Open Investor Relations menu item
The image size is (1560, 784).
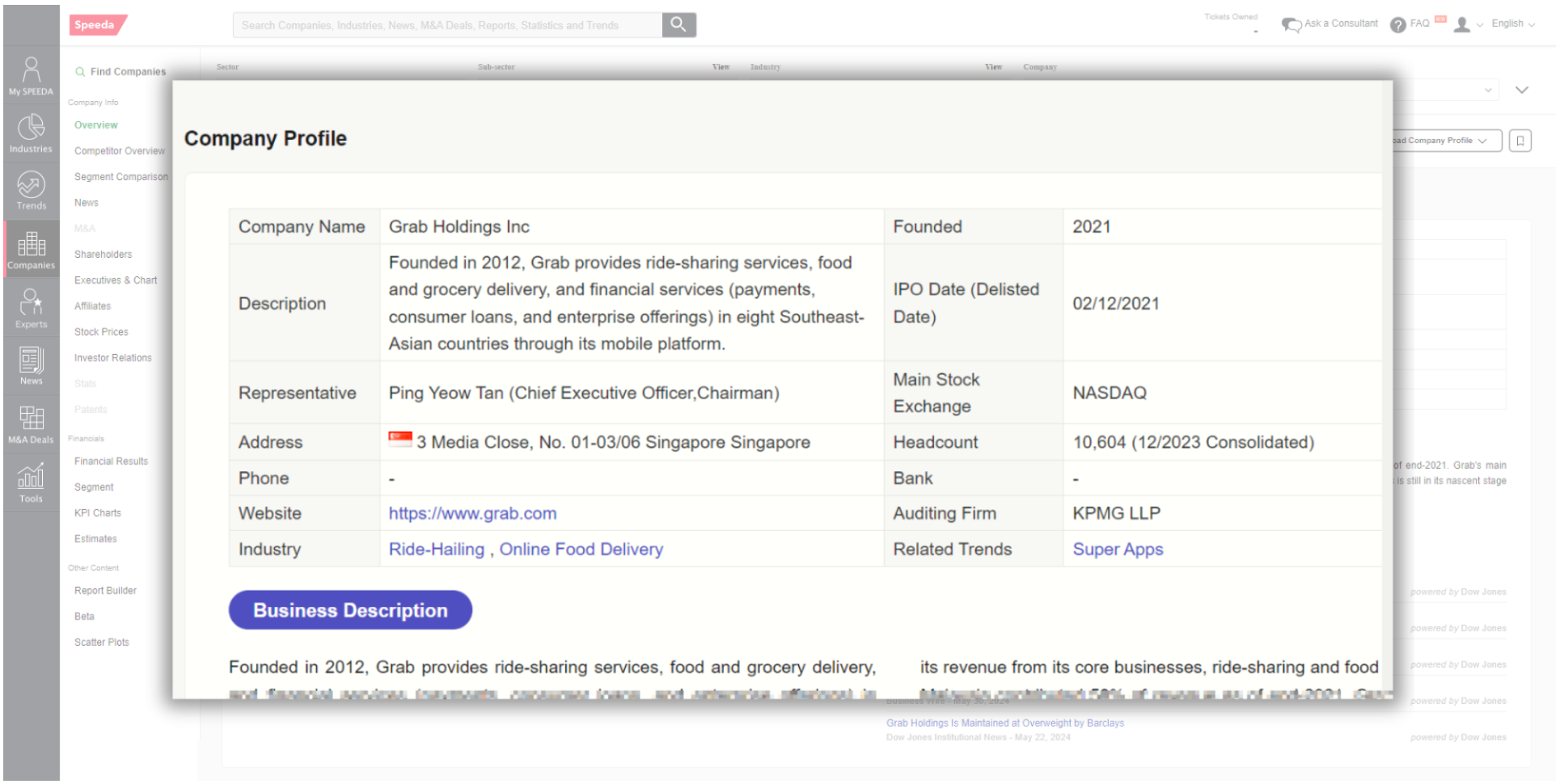pos(112,358)
